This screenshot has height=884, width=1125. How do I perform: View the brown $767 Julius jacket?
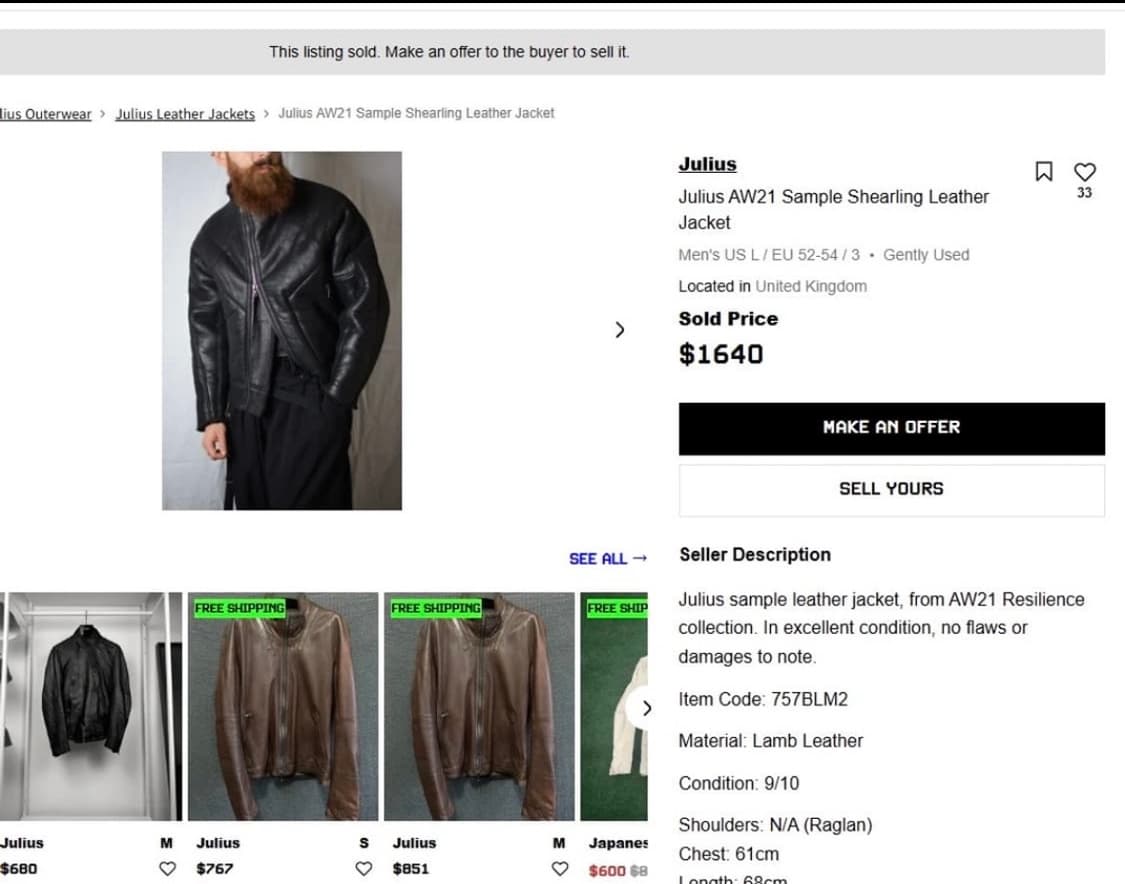point(283,706)
